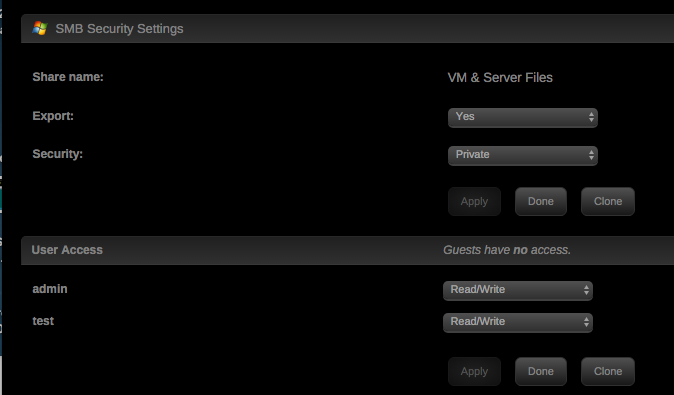Clone the user access settings
674x395 pixels.
pos(608,371)
